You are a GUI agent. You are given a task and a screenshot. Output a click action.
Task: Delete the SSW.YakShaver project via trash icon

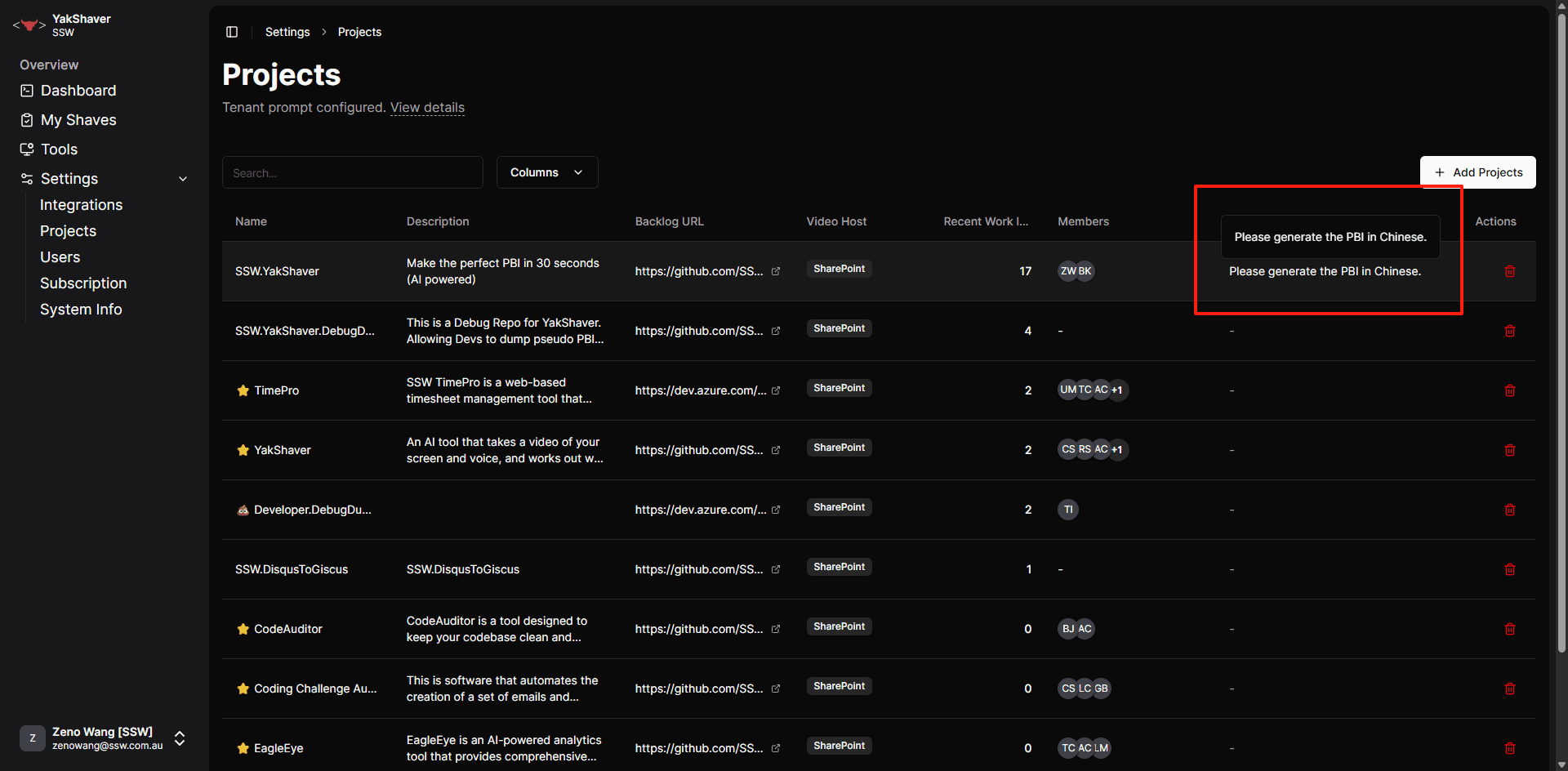point(1509,271)
